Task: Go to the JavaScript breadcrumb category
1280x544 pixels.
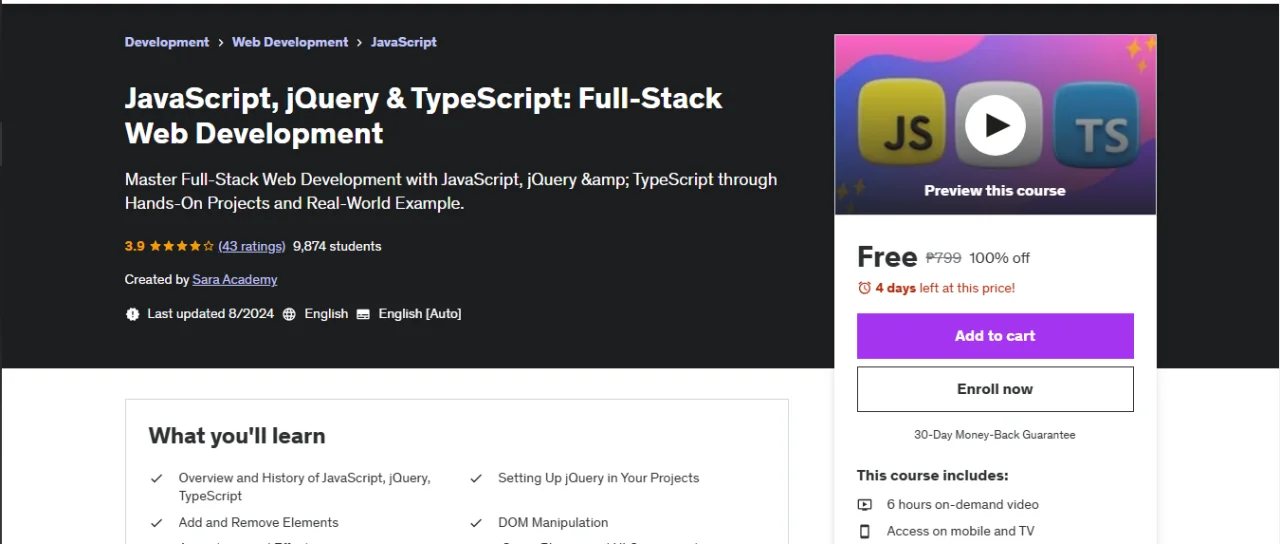Action: tap(404, 42)
